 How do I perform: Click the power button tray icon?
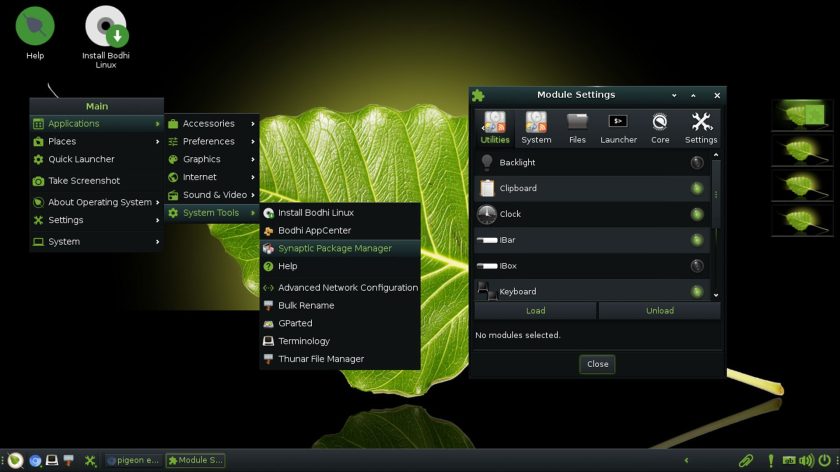pos(824,460)
